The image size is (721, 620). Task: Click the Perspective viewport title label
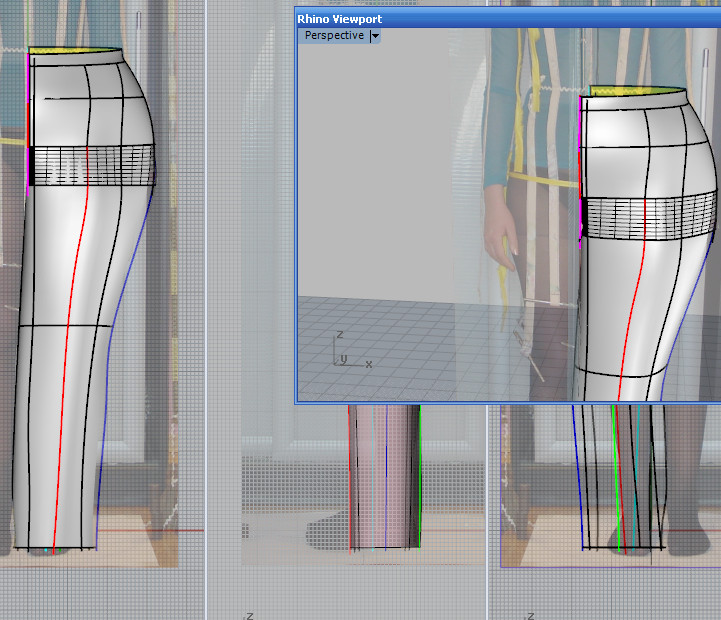pyautogui.click(x=334, y=36)
